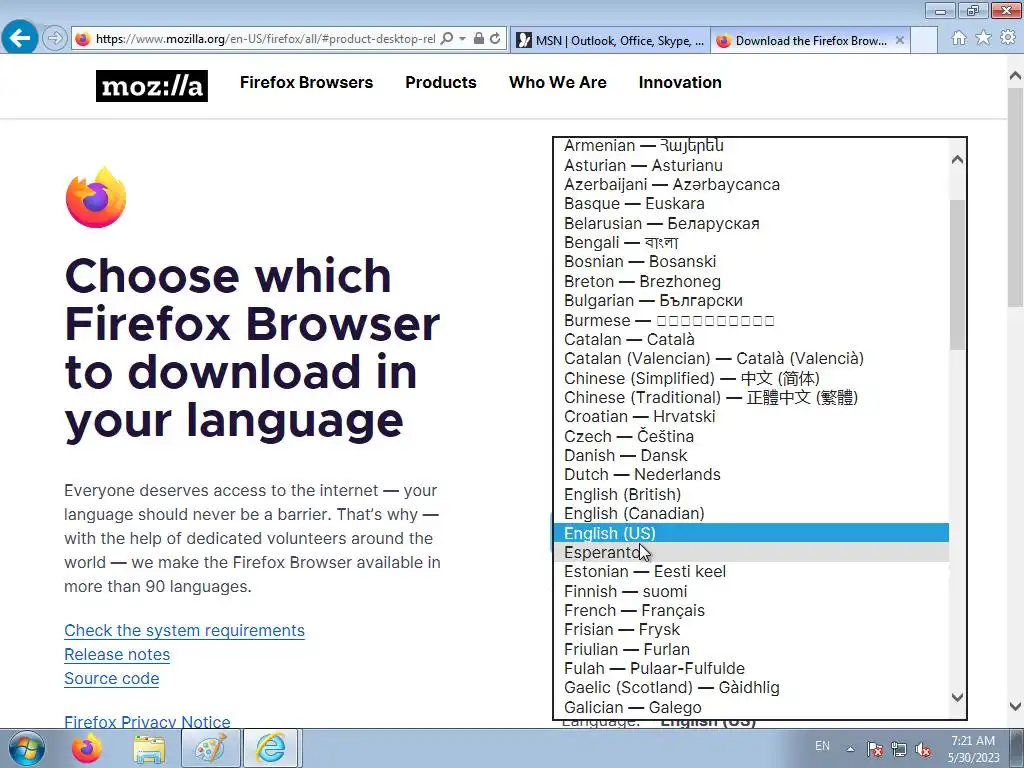The image size is (1024, 768).
Task: Select Estonian — Eesti keel option
Action: click(751, 571)
